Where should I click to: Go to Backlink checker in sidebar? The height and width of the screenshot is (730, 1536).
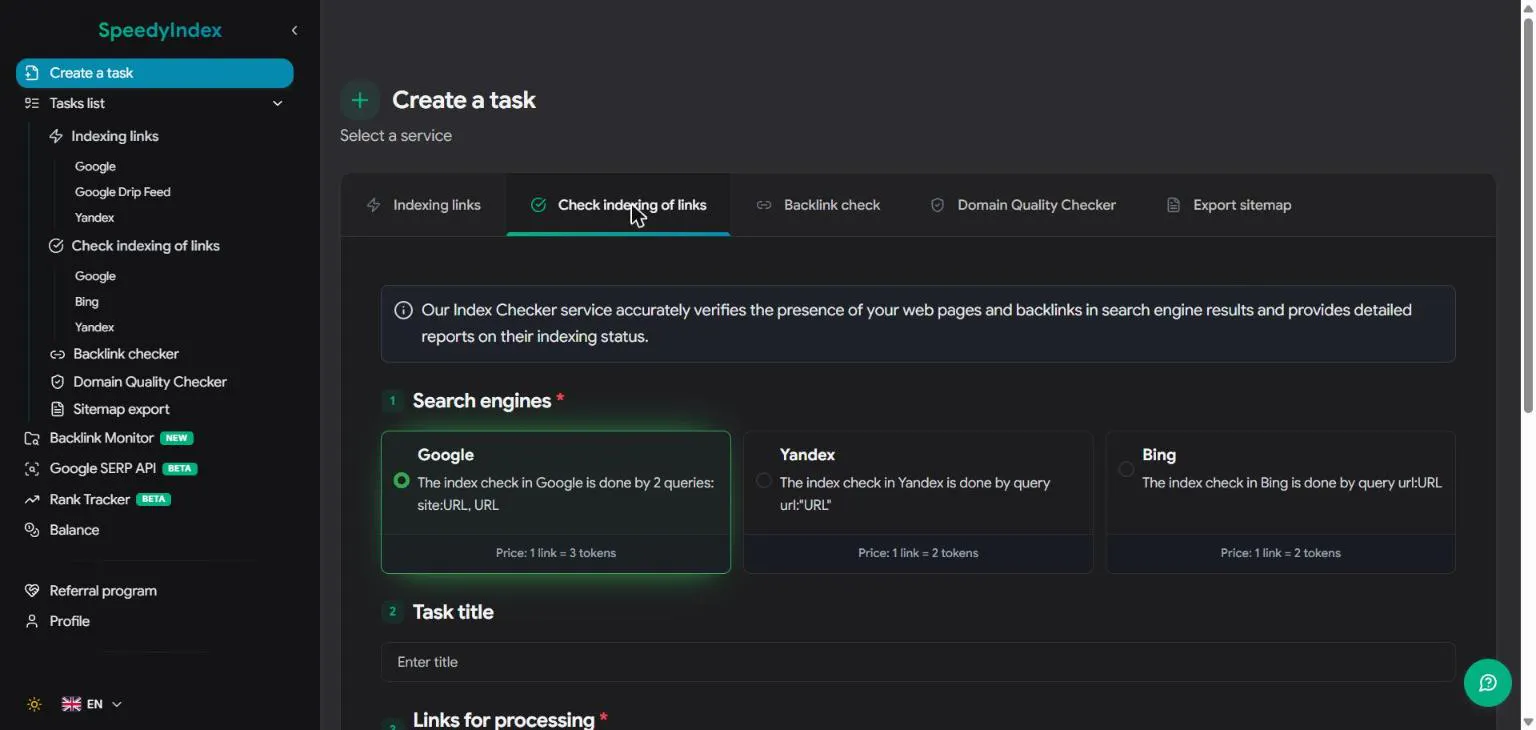click(x=126, y=354)
